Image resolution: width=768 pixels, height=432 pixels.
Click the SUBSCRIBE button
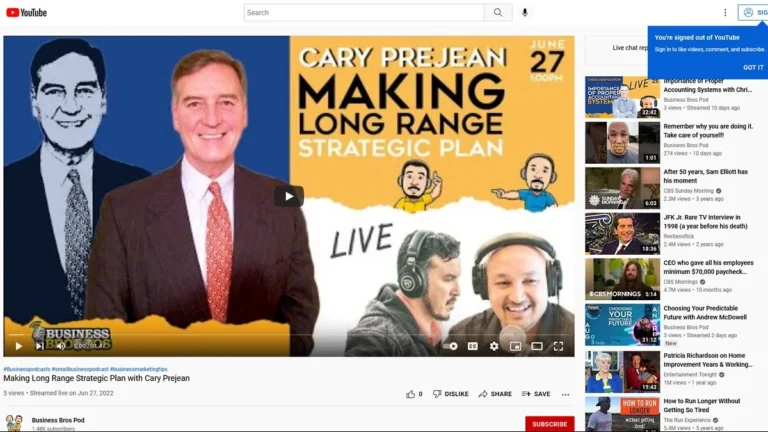pyautogui.click(x=550, y=424)
